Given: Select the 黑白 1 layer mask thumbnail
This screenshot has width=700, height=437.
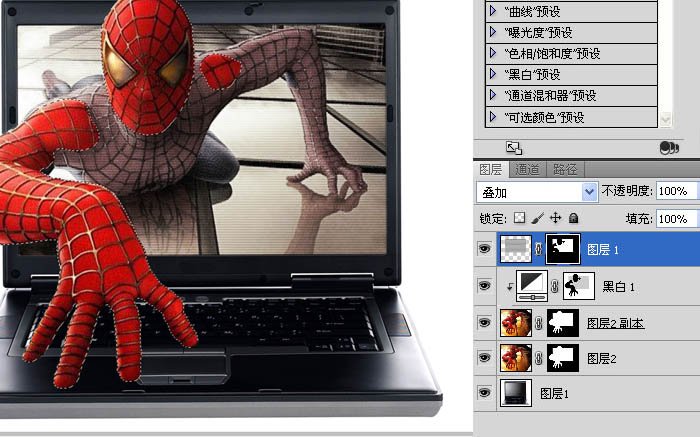Looking at the screenshot, I should coord(579,286).
